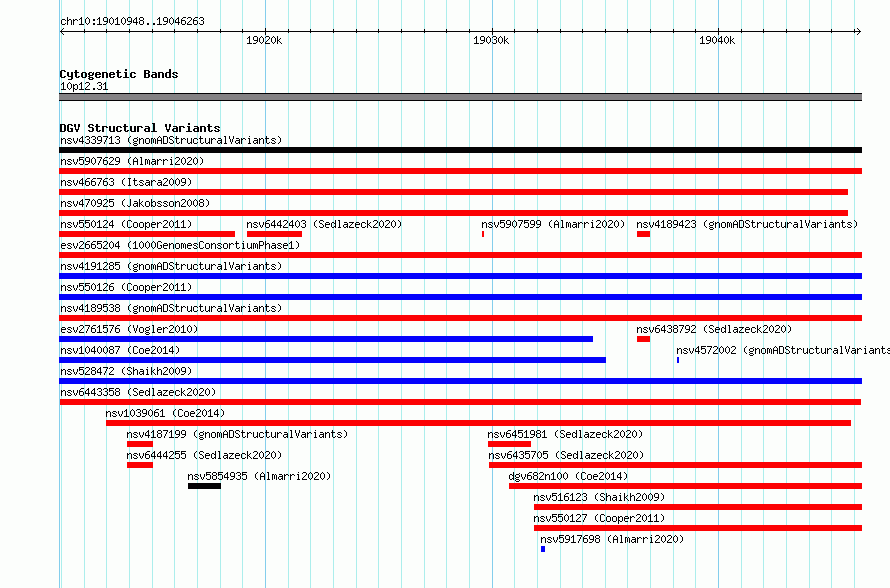Image resolution: width=890 pixels, height=588 pixels.
Task: Click dgv682n100 (Coe2014) label
Action: point(568,476)
